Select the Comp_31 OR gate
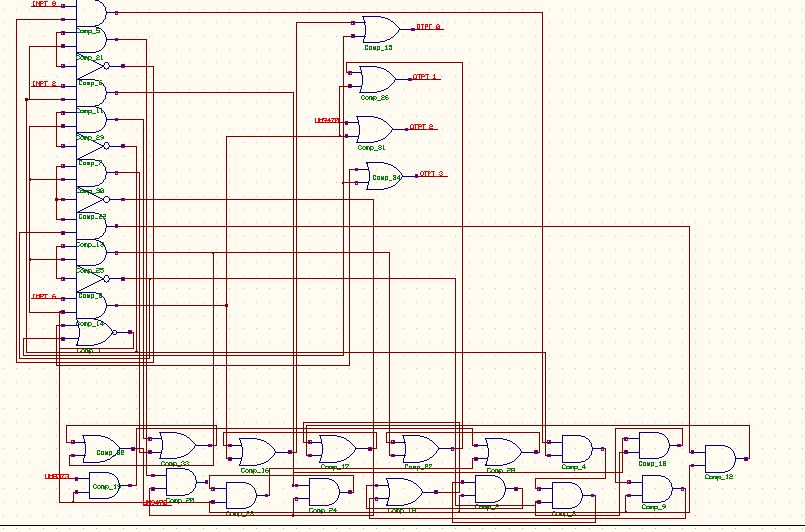The image size is (805, 532). (374, 129)
